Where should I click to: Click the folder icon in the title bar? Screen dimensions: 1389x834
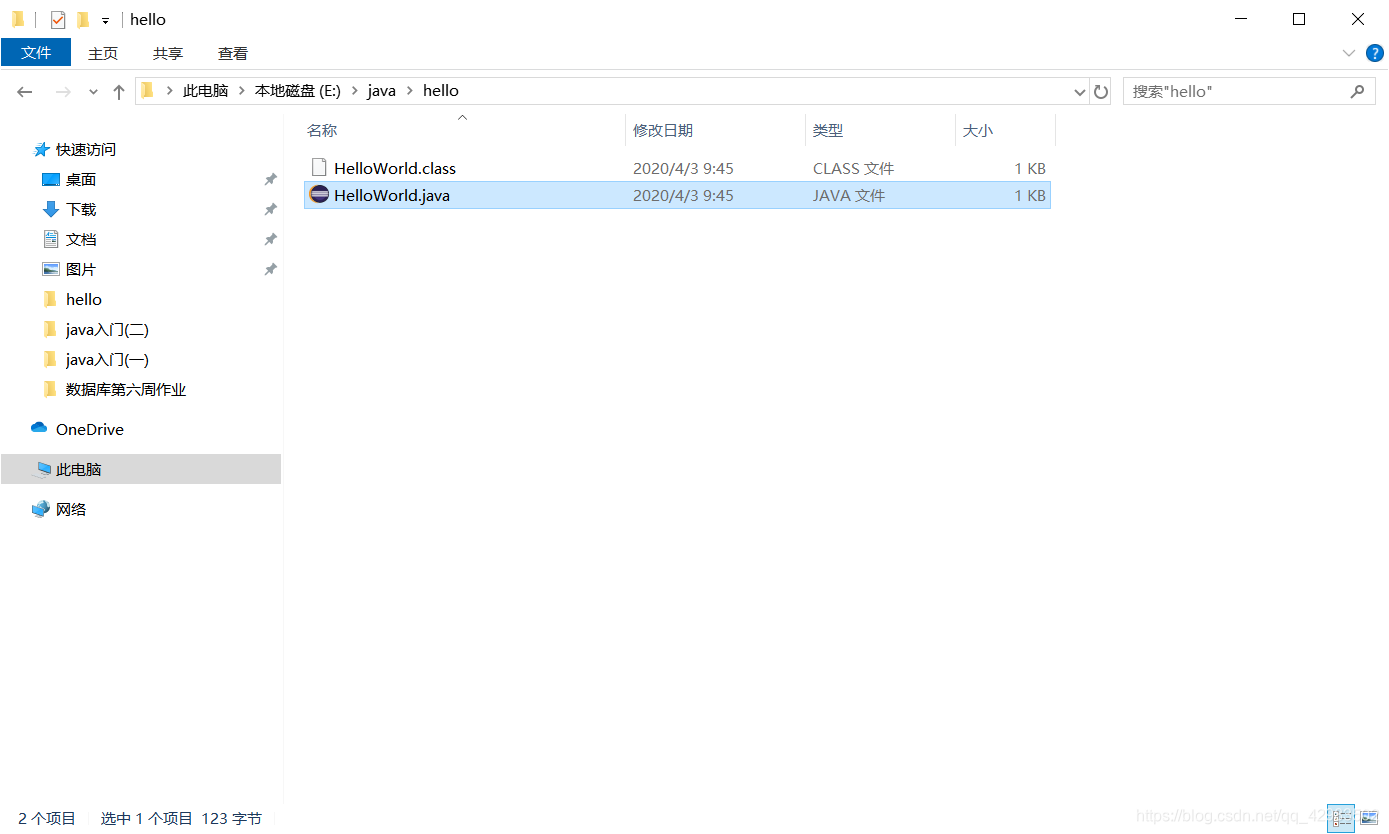pyautogui.click(x=18, y=19)
